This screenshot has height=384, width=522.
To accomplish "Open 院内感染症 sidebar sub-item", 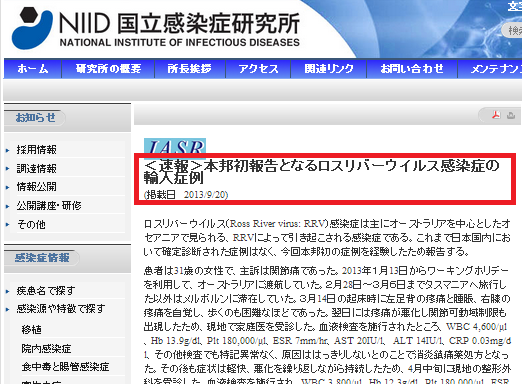I will click(x=46, y=349).
